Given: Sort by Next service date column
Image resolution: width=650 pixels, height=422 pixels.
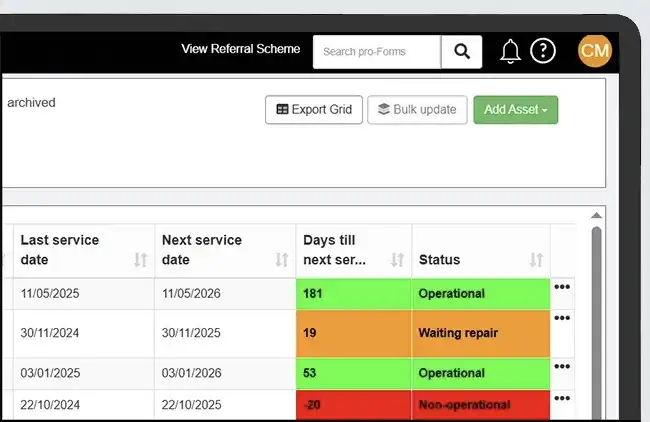Looking at the screenshot, I should click(282, 260).
